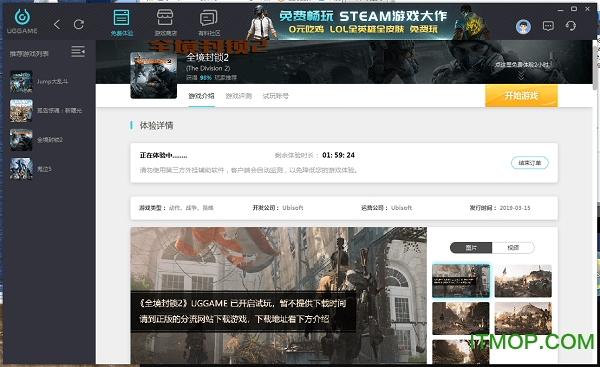Viewport: 600px width, 367px height.
Task: Open the second-row left gallery thumbnail
Action: pos(461,318)
